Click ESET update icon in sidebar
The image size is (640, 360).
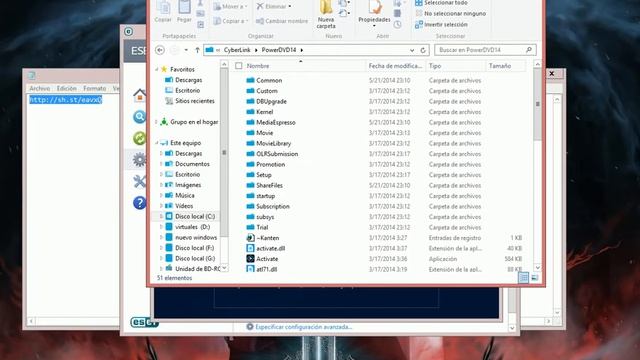[139, 138]
